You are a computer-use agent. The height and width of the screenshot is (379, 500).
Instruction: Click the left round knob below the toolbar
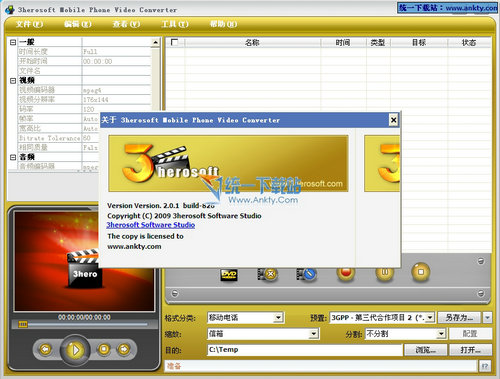[175, 293]
